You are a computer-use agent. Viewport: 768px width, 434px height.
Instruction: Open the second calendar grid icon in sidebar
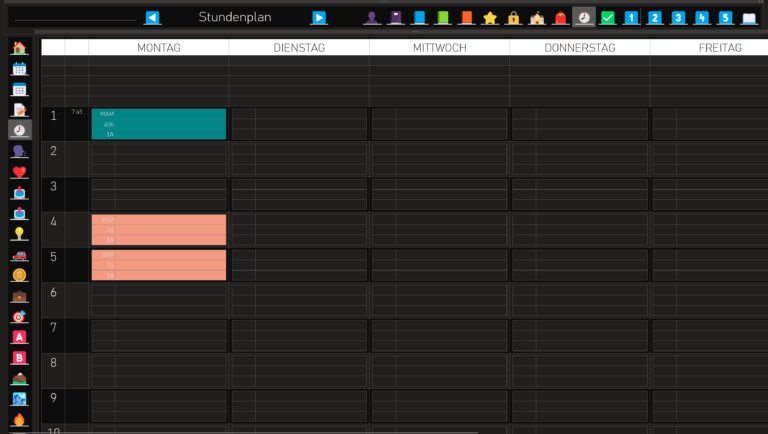19,89
